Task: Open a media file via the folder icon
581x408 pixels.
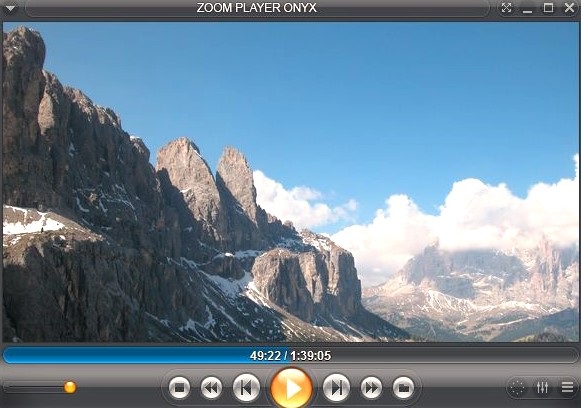Action: pyautogui.click(x=403, y=388)
